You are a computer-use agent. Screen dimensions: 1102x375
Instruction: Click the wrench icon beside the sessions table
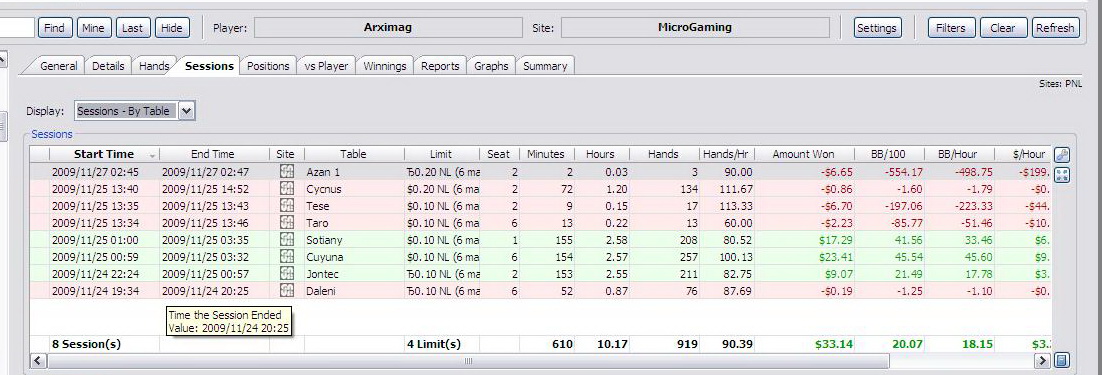[x=1062, y=155]
